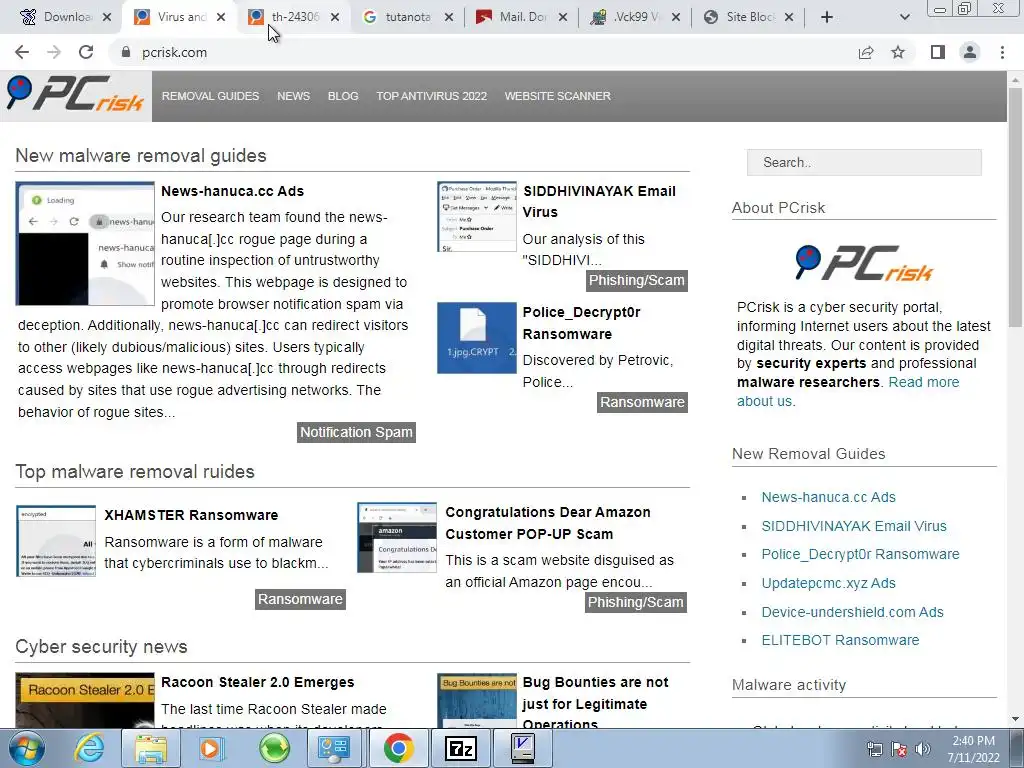
Task: Click the address bar URL pcrisk.com
Action: [x=174, y=52]
